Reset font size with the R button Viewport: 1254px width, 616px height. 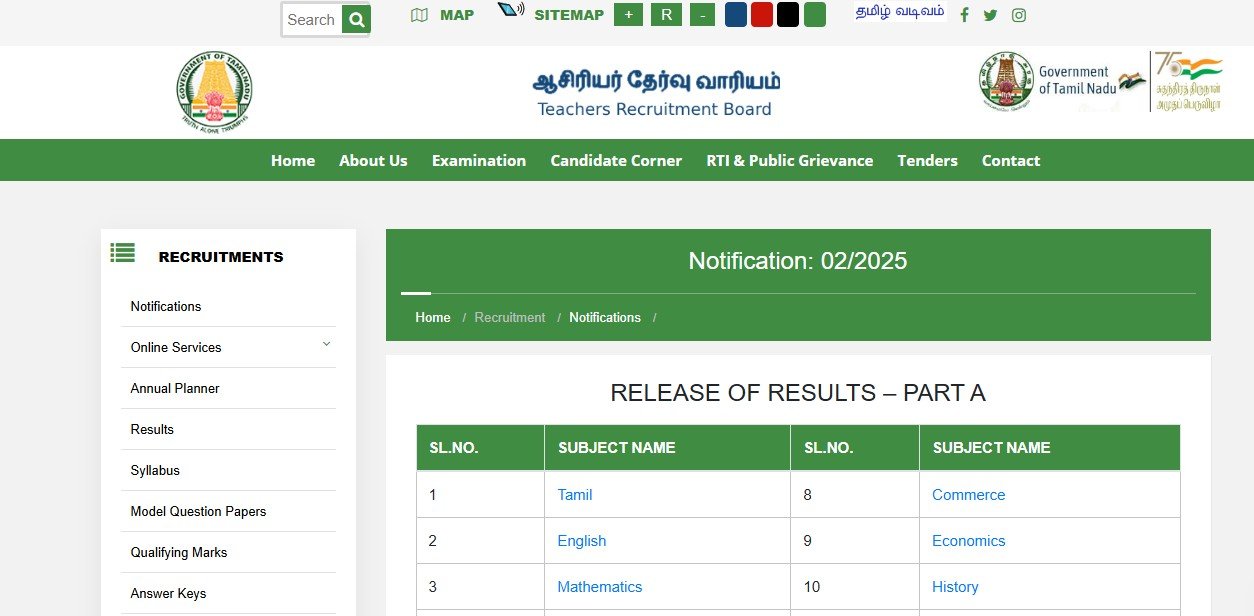666,14
